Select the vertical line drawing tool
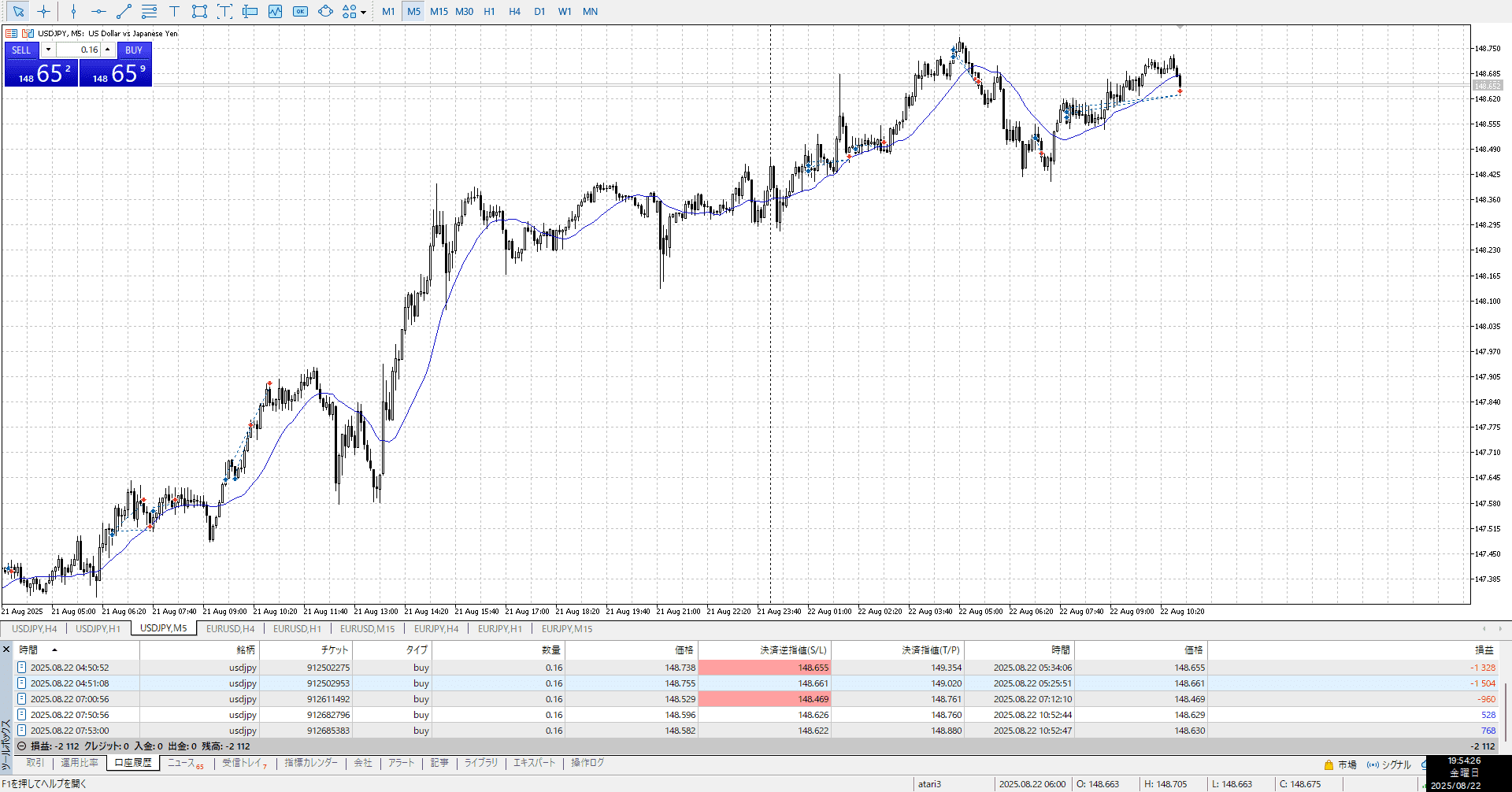 click(73, 12)
